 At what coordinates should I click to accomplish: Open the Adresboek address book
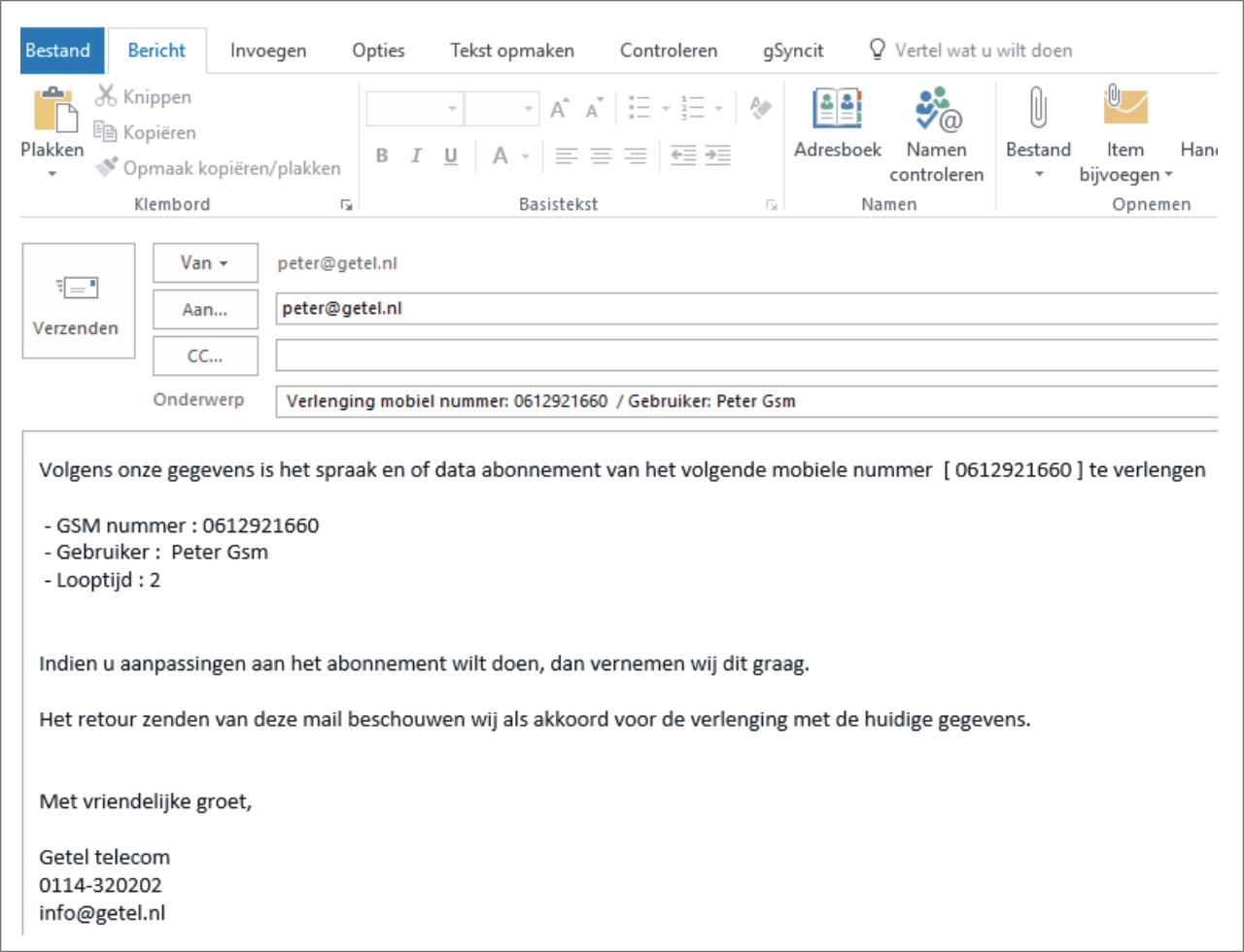point(838,123)
